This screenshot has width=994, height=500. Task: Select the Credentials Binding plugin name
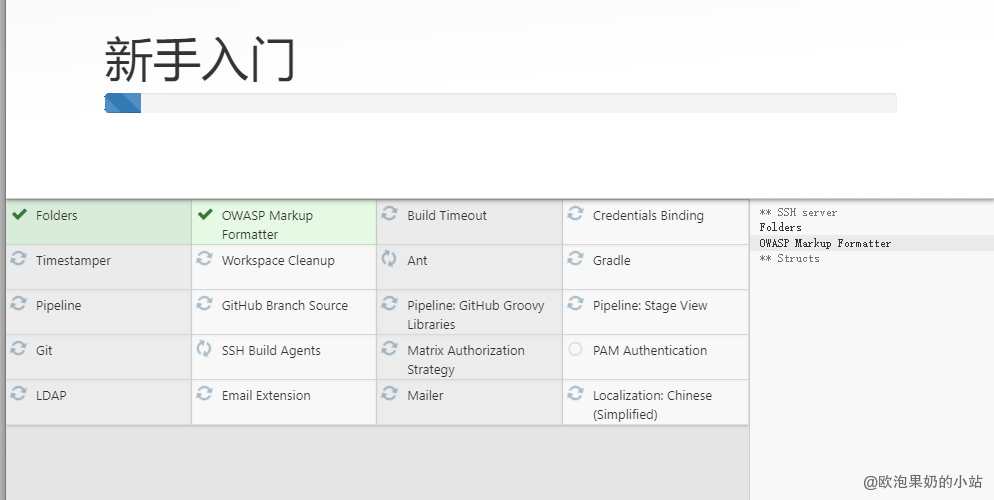pos(648,215)
